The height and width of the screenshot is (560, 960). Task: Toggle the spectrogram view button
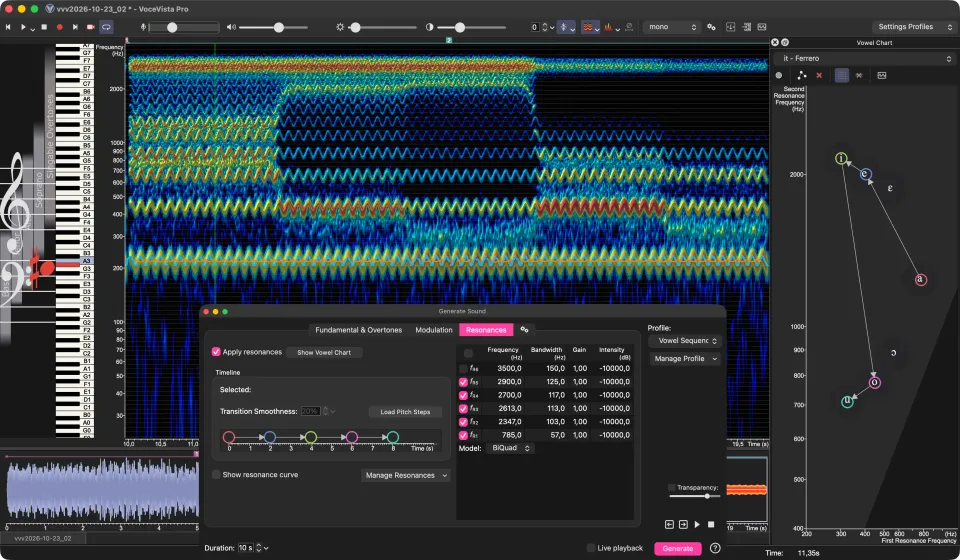[x=588, y=27]
